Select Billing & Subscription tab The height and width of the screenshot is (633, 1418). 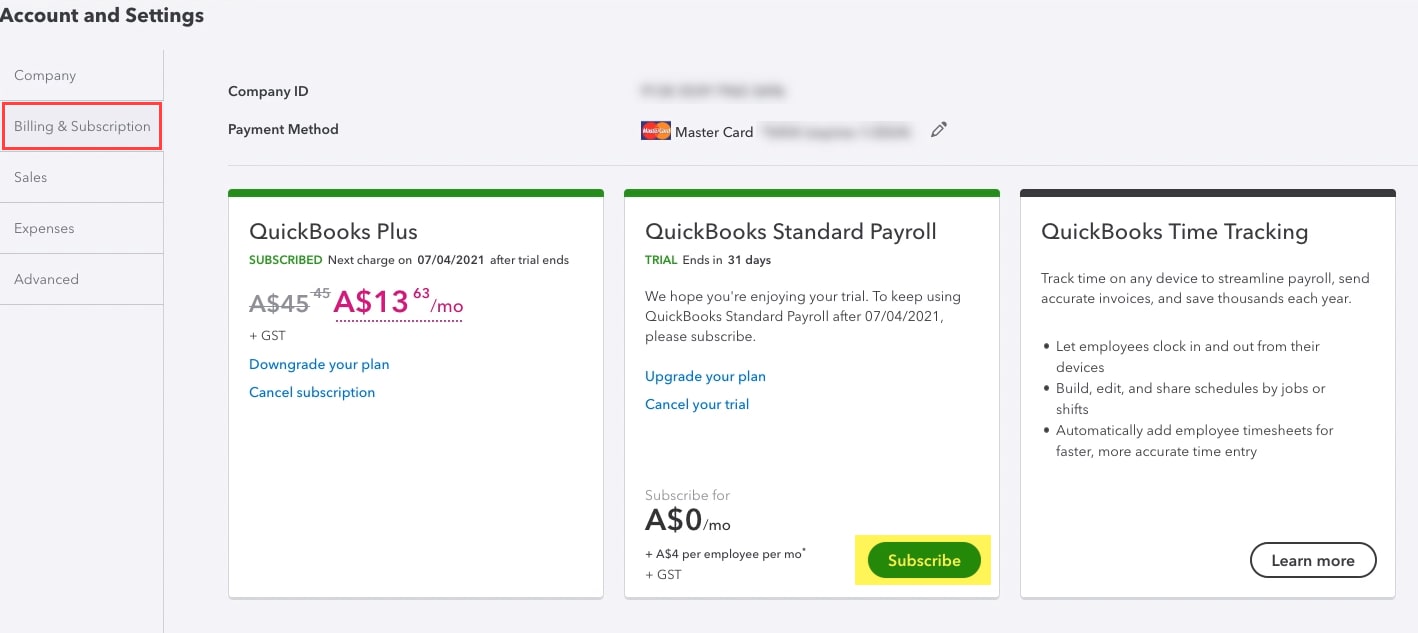[82, 126]
